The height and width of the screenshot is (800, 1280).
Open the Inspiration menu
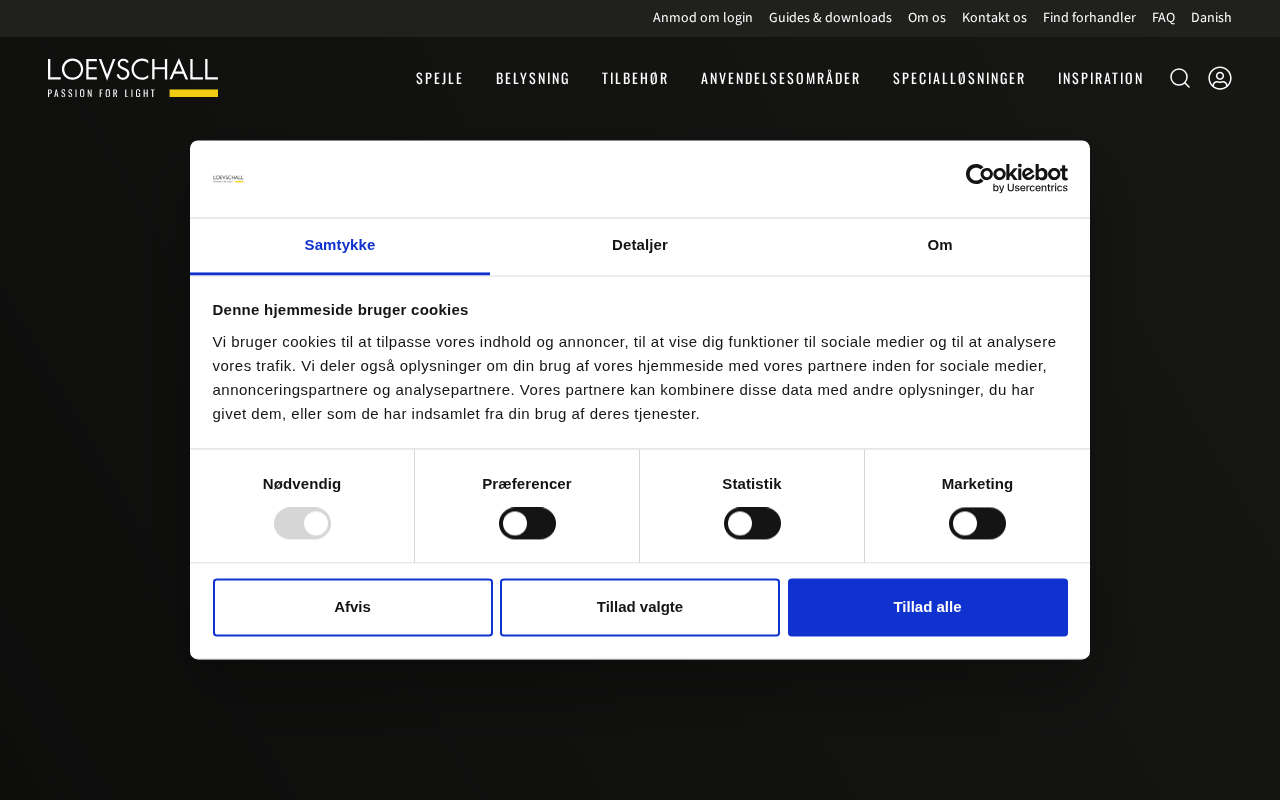tap(1101, 78)
